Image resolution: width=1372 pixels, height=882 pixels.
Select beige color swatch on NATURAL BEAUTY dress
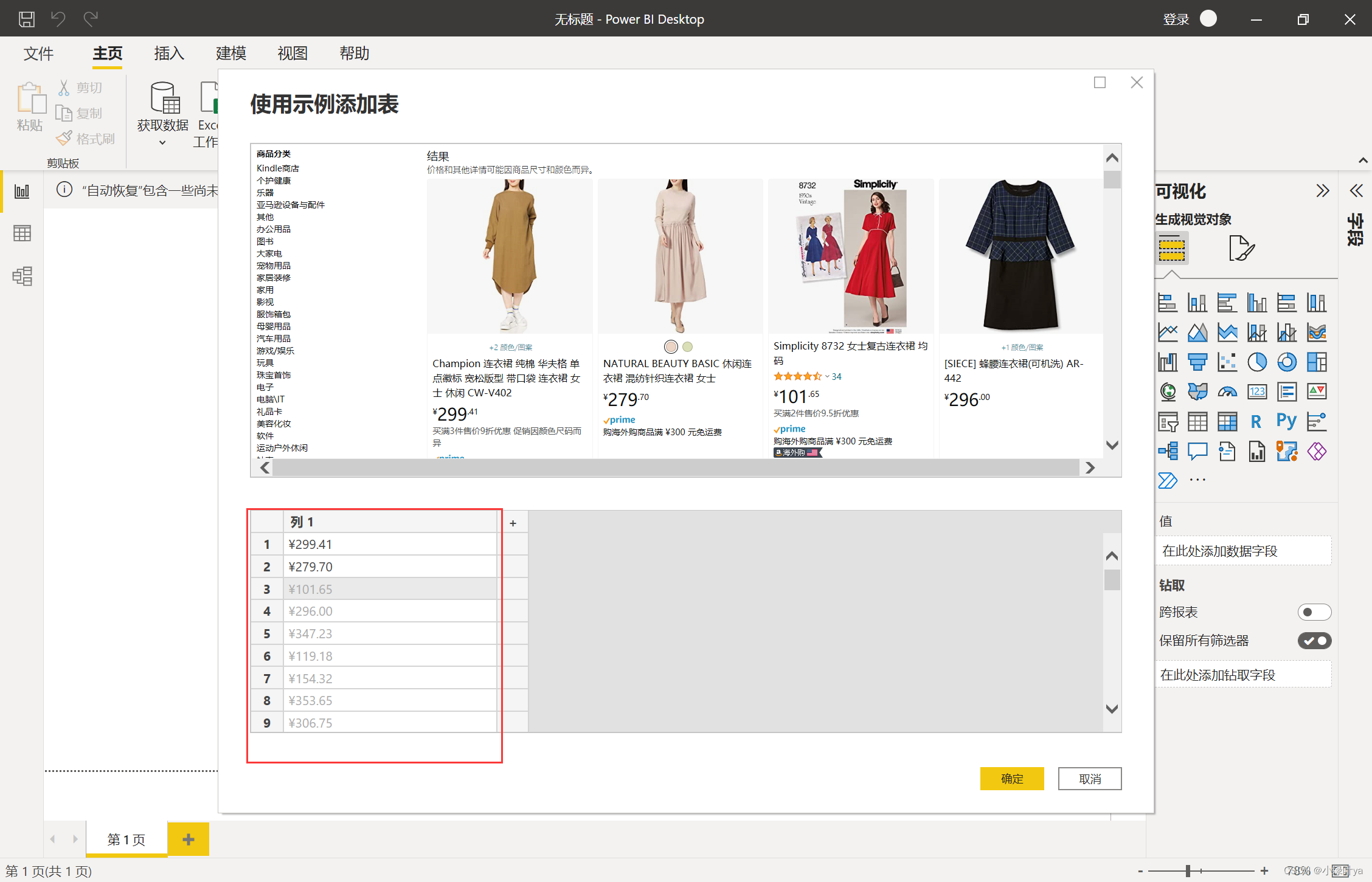tap(671, 346)
